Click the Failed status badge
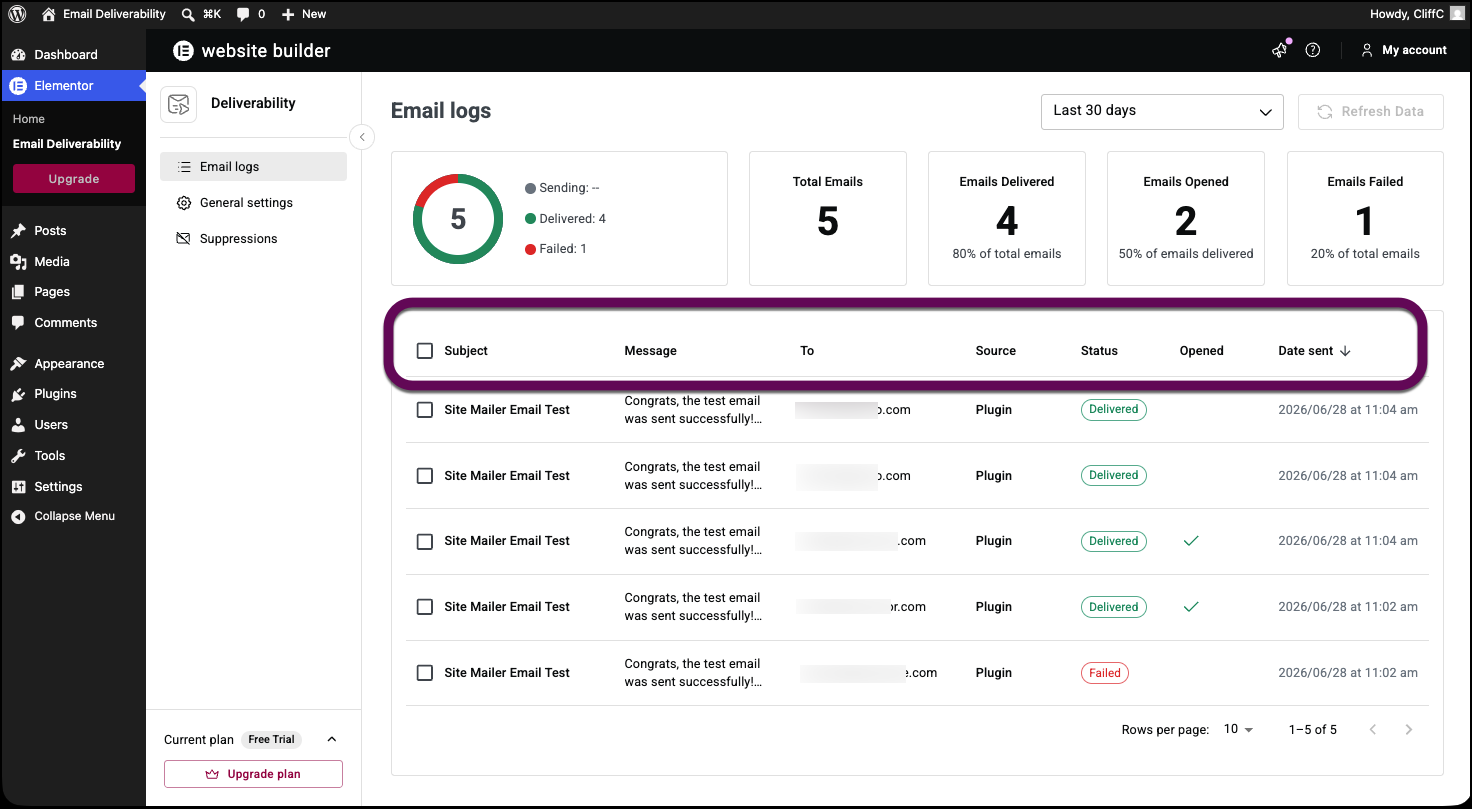1472x809 pixels. (1105, 673)
